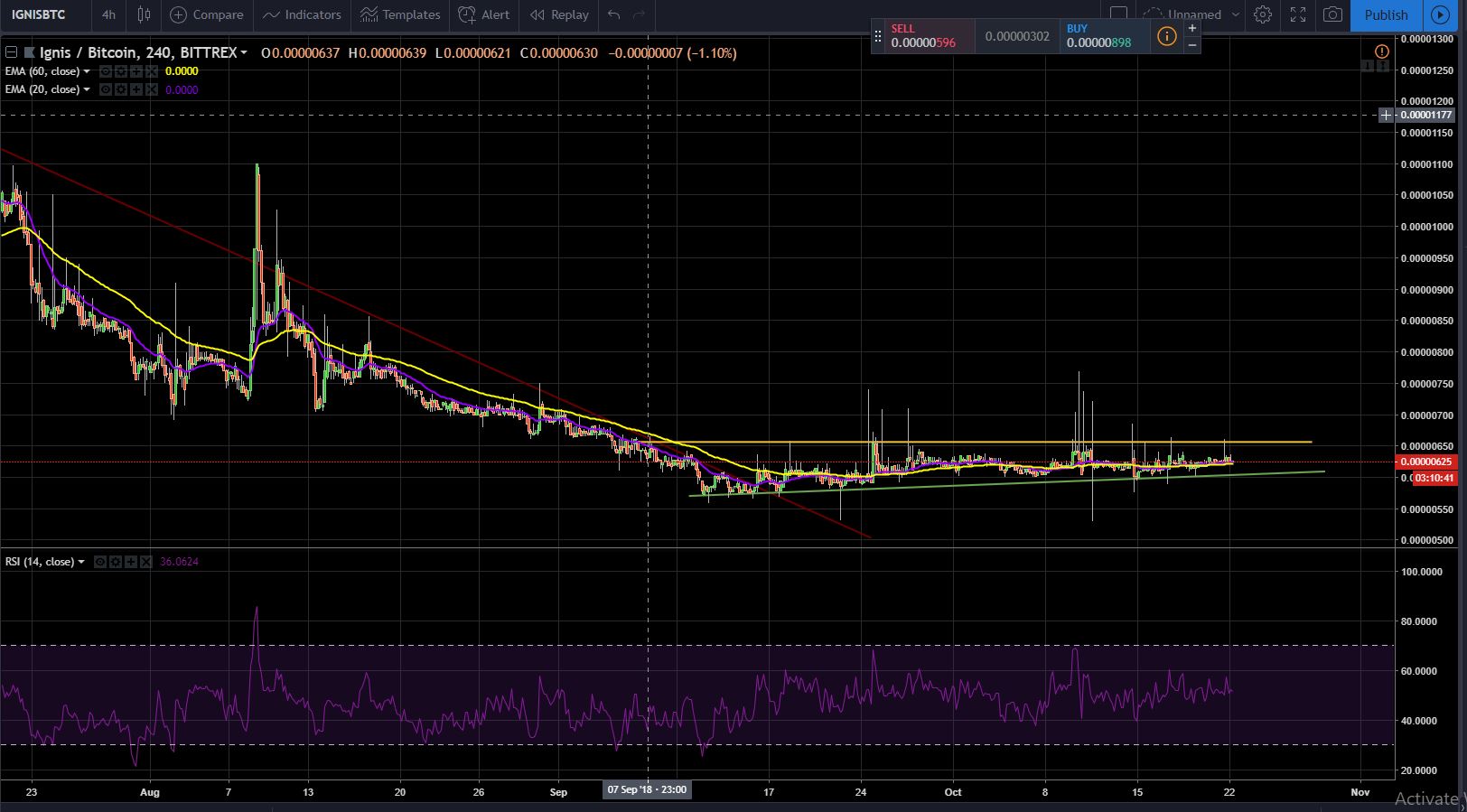
Task: Hide the EMA (60, close) indicator
Action: click(x=106, y=71)
